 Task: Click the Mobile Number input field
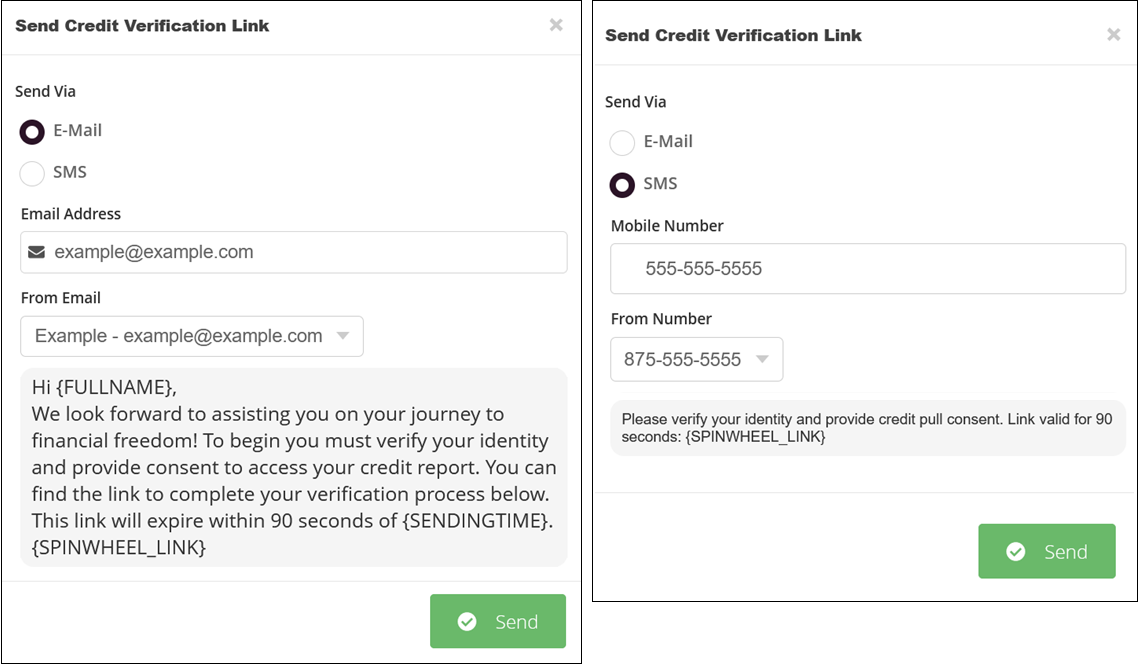pos(868,268)
